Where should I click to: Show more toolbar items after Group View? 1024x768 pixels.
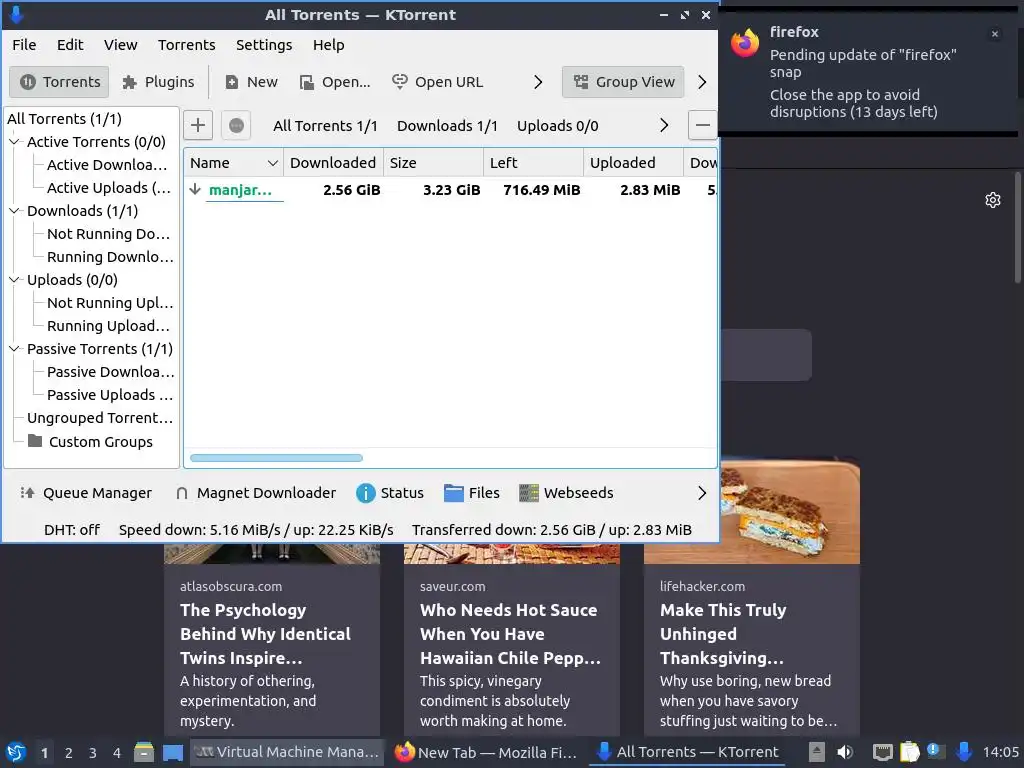click(702, 82)
